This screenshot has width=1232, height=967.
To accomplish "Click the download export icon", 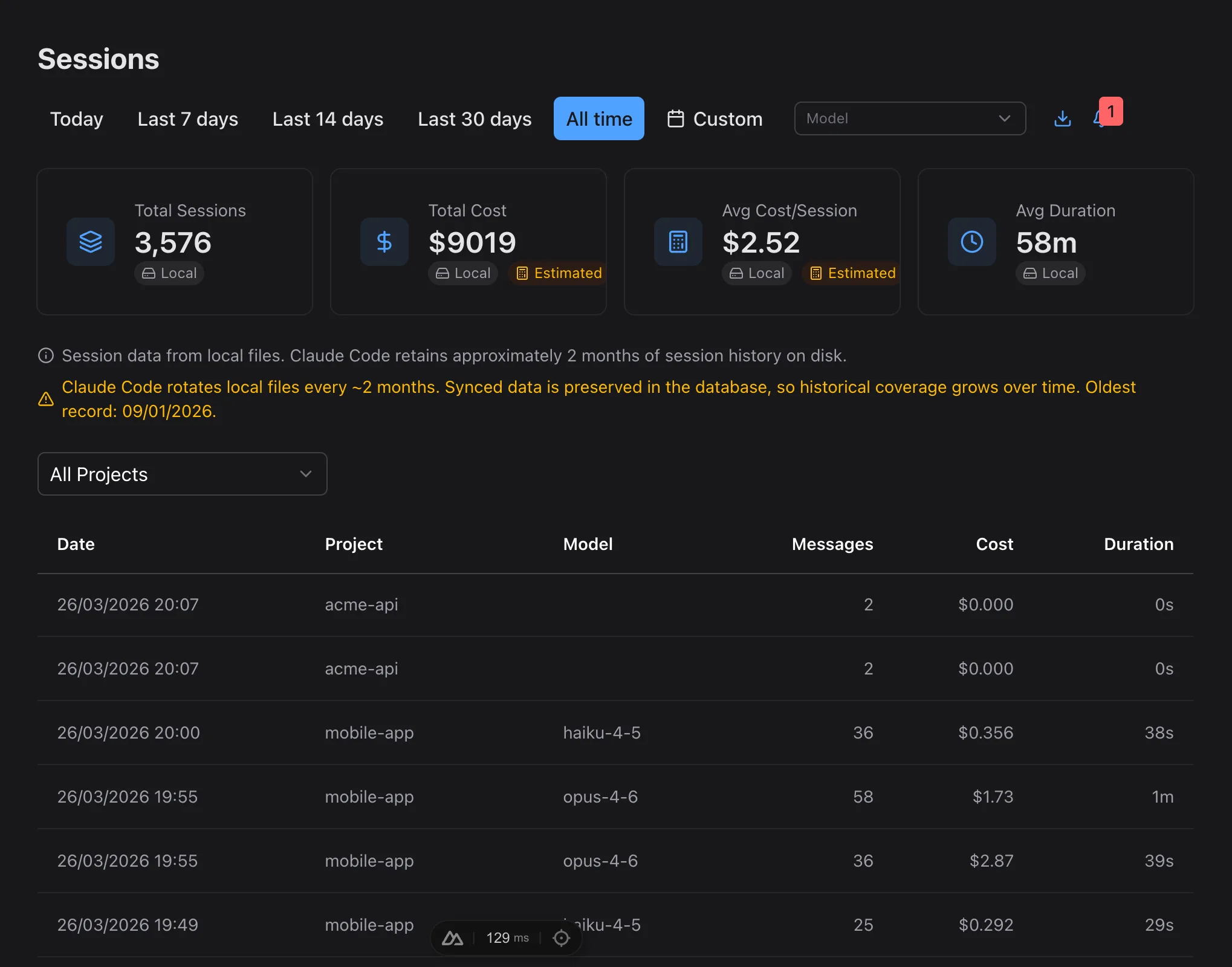I will (1062, 118).
